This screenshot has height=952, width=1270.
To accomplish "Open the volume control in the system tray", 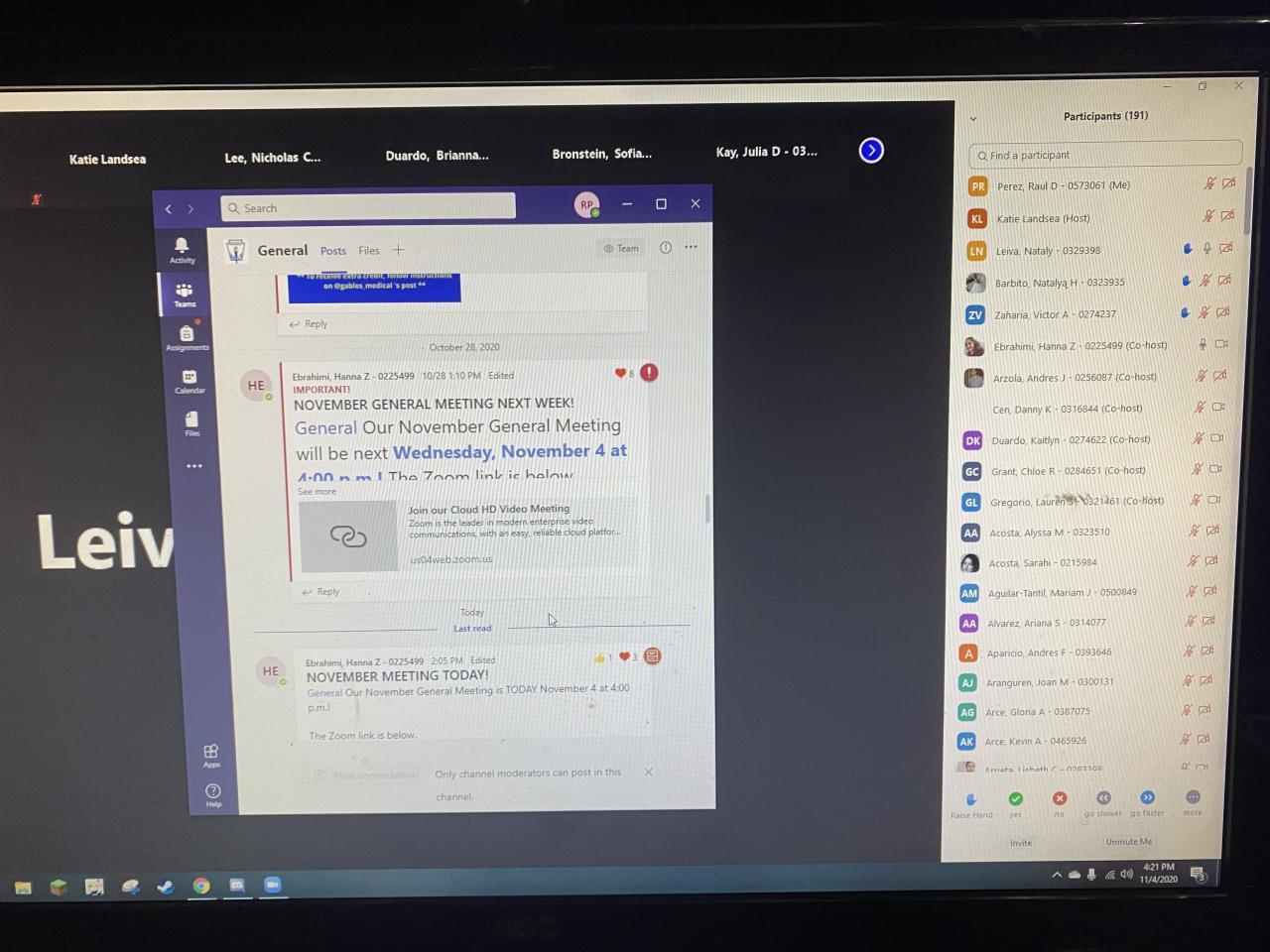I will [1126, 874].
